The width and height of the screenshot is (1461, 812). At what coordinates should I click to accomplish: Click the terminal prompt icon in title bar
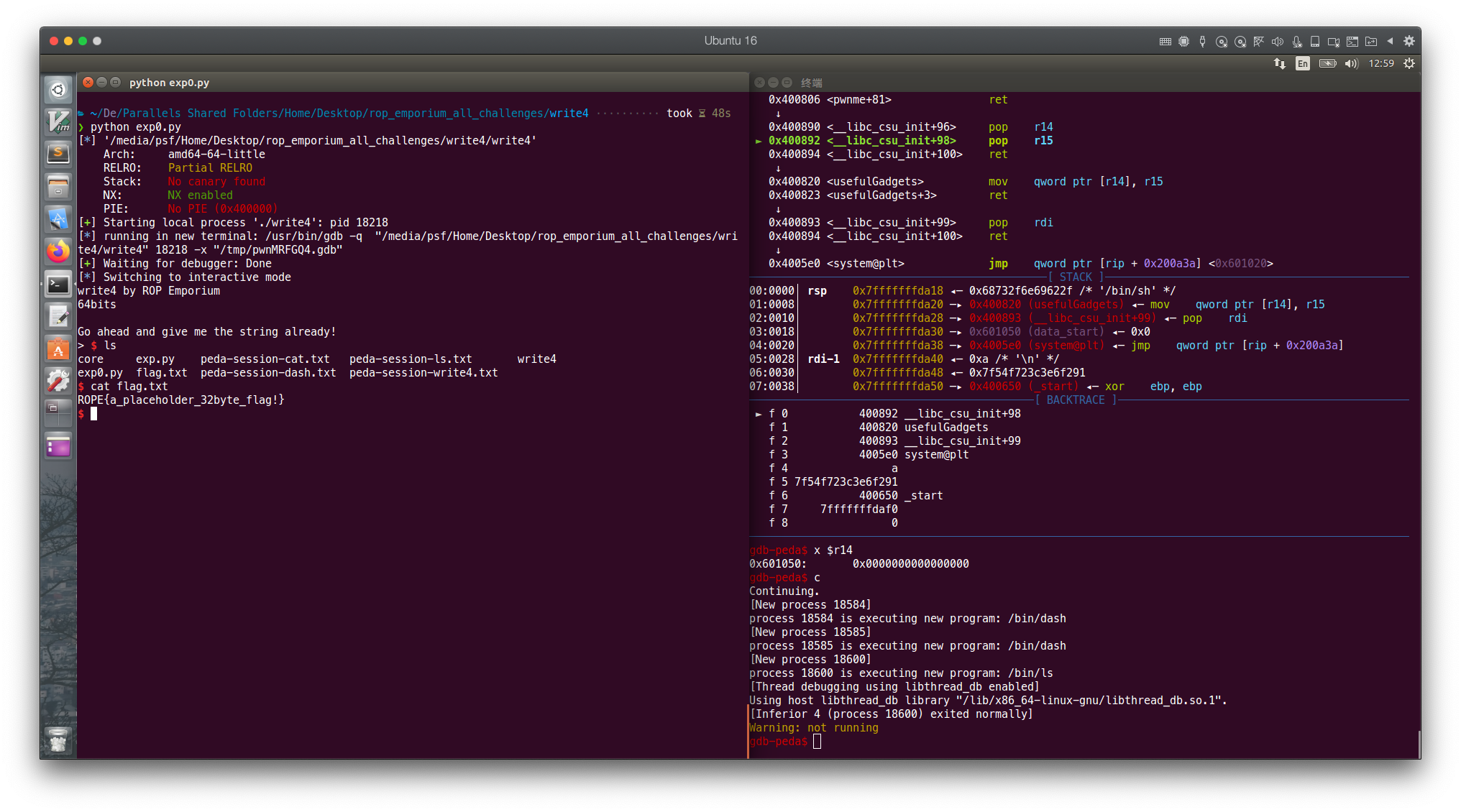(x=1352, y=41)
